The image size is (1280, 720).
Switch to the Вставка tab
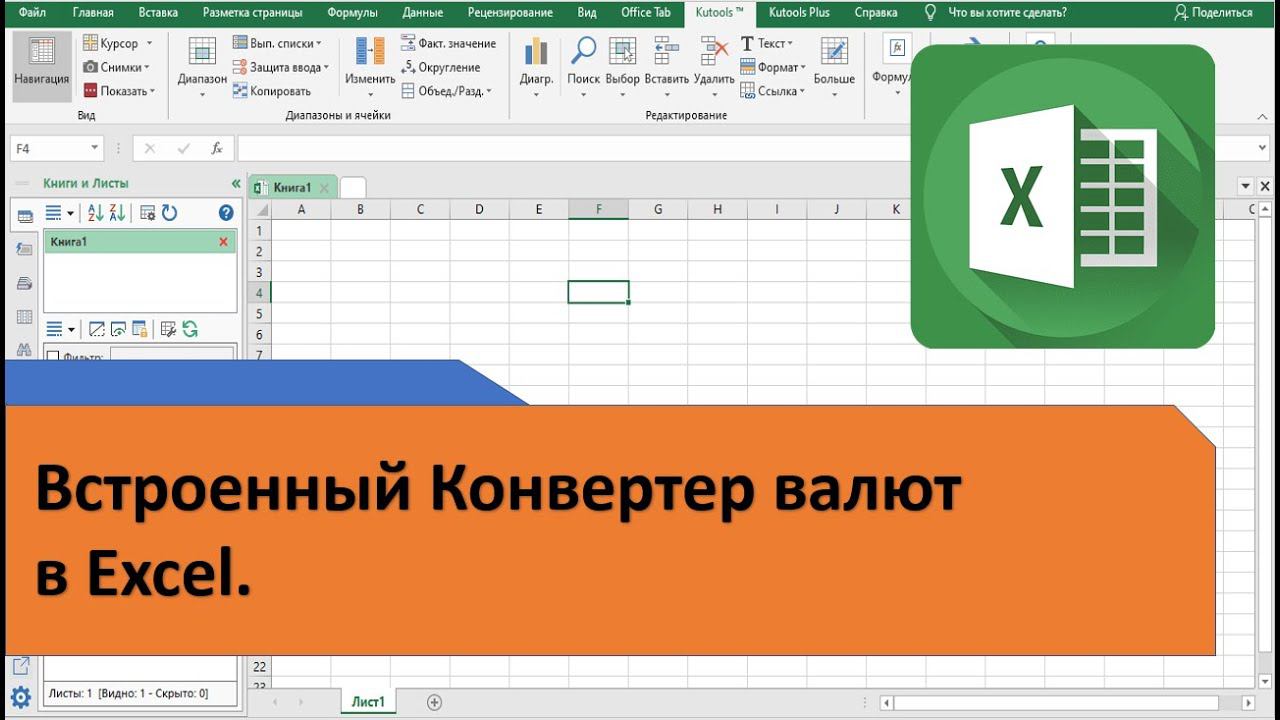tap(158, 13)
